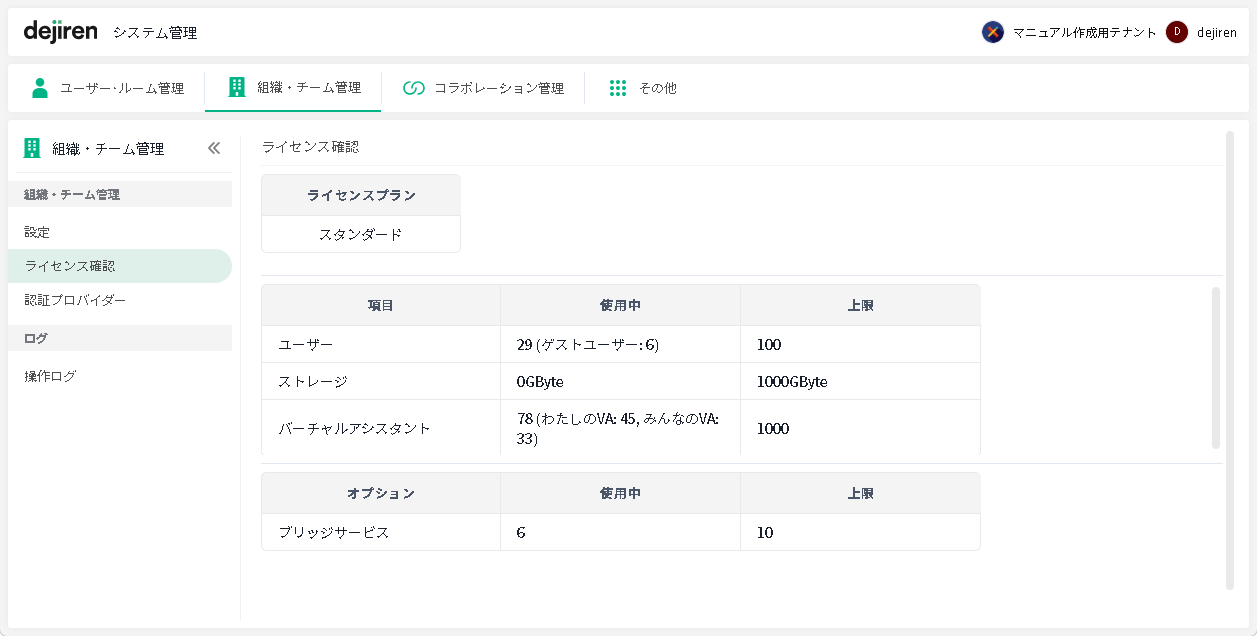1257x636 pixels.
Task: Select 設定 in the sidebar
Action: 37,232
